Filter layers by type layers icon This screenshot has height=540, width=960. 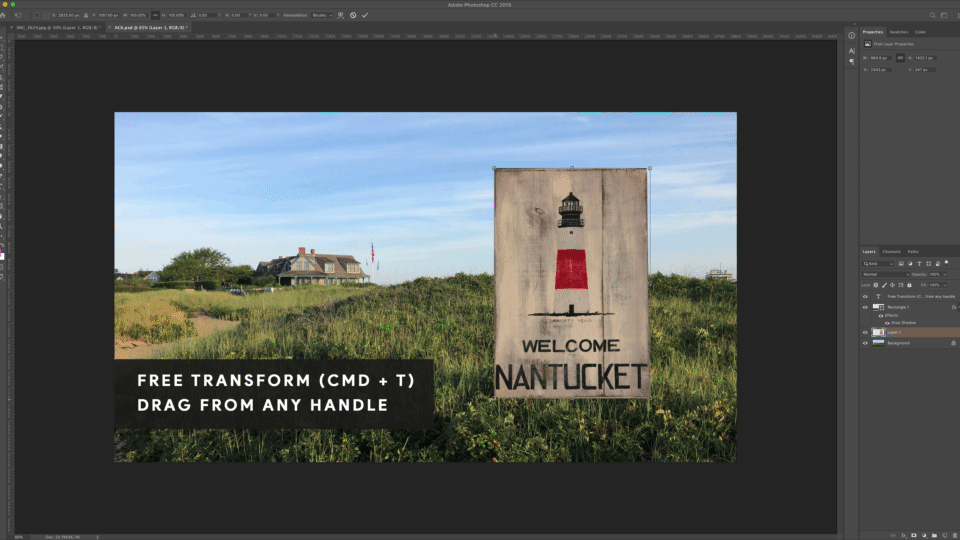tap(919, 264)
